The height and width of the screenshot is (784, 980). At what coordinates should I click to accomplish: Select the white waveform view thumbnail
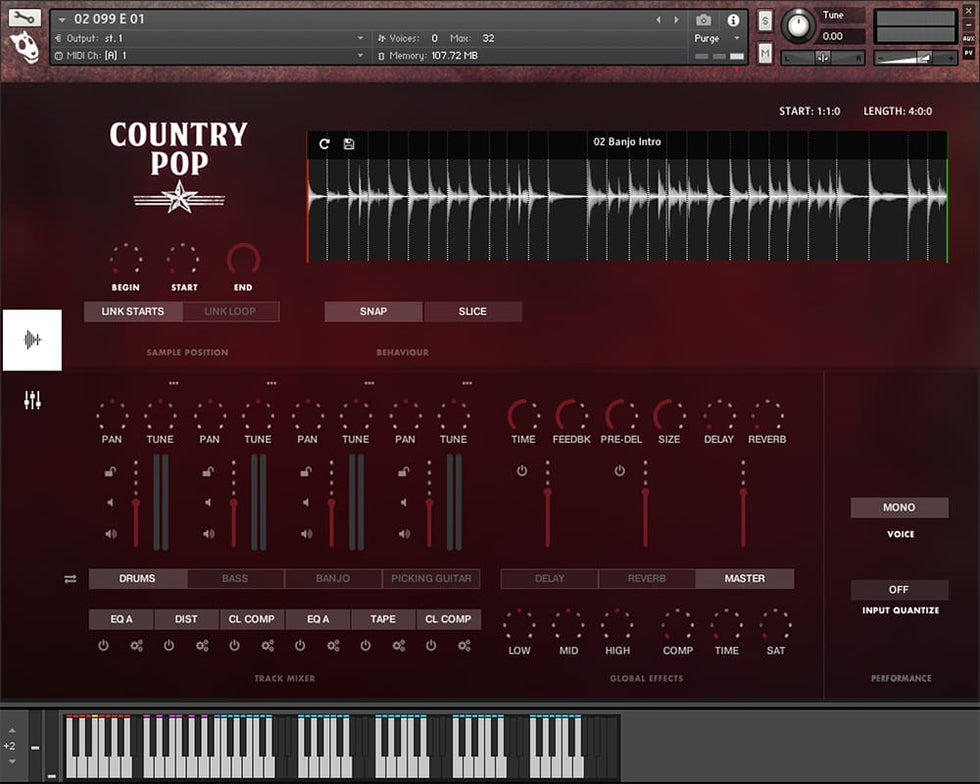click(x=32, y=340)
